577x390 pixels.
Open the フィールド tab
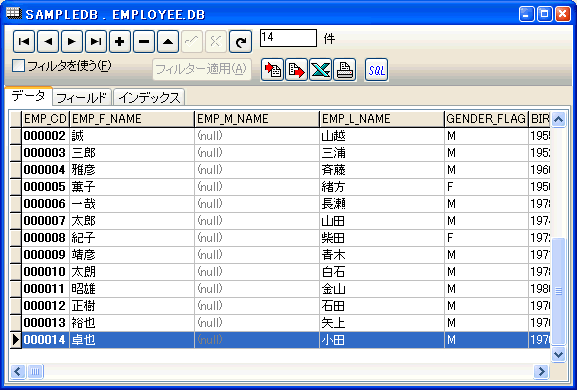82,98
